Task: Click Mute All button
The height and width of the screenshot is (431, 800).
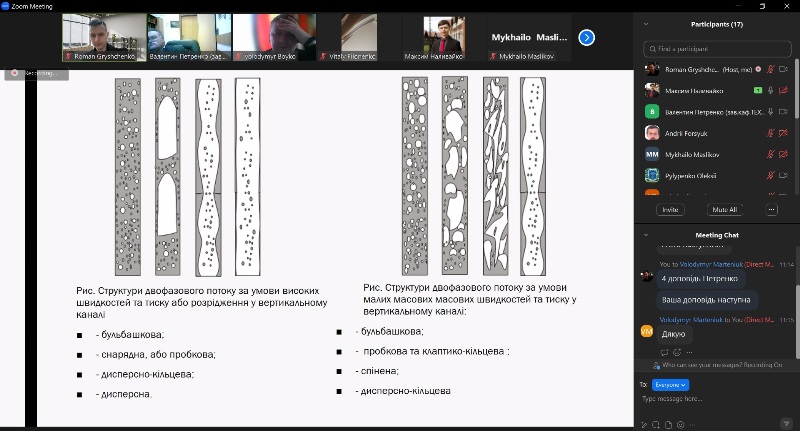Action: (724, 210)
